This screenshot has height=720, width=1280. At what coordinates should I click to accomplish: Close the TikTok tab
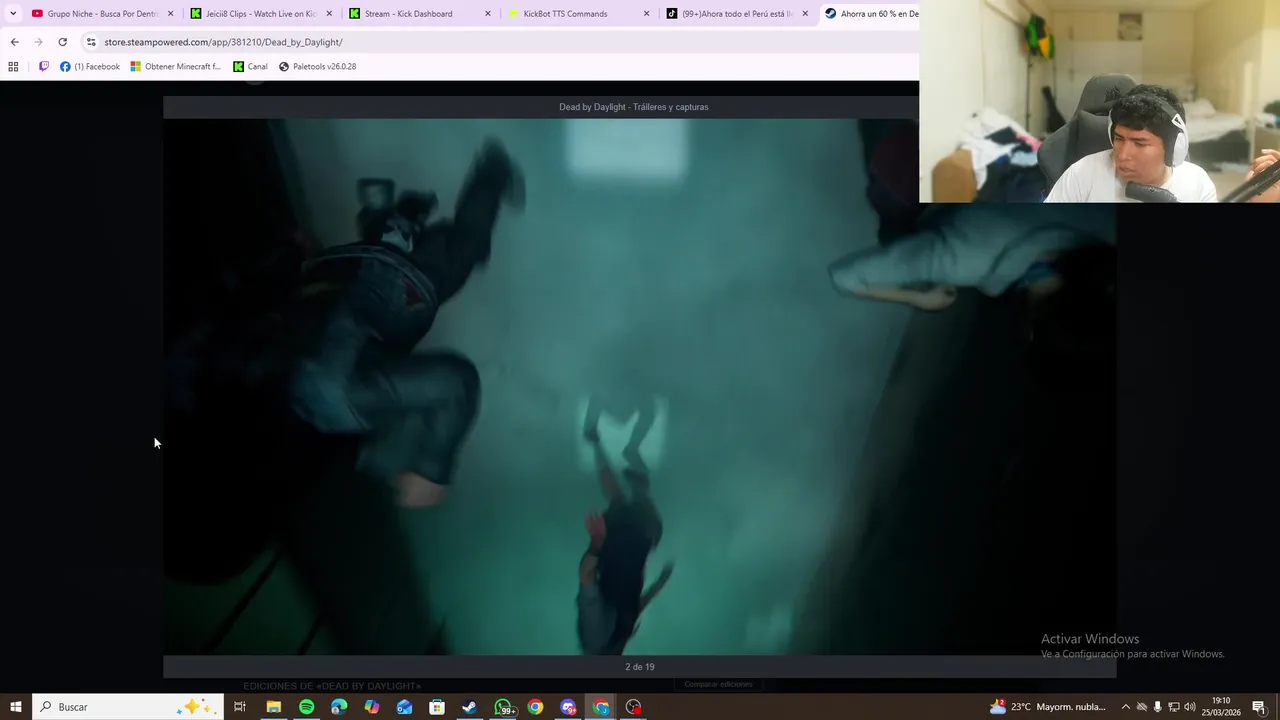pos(805,14)
